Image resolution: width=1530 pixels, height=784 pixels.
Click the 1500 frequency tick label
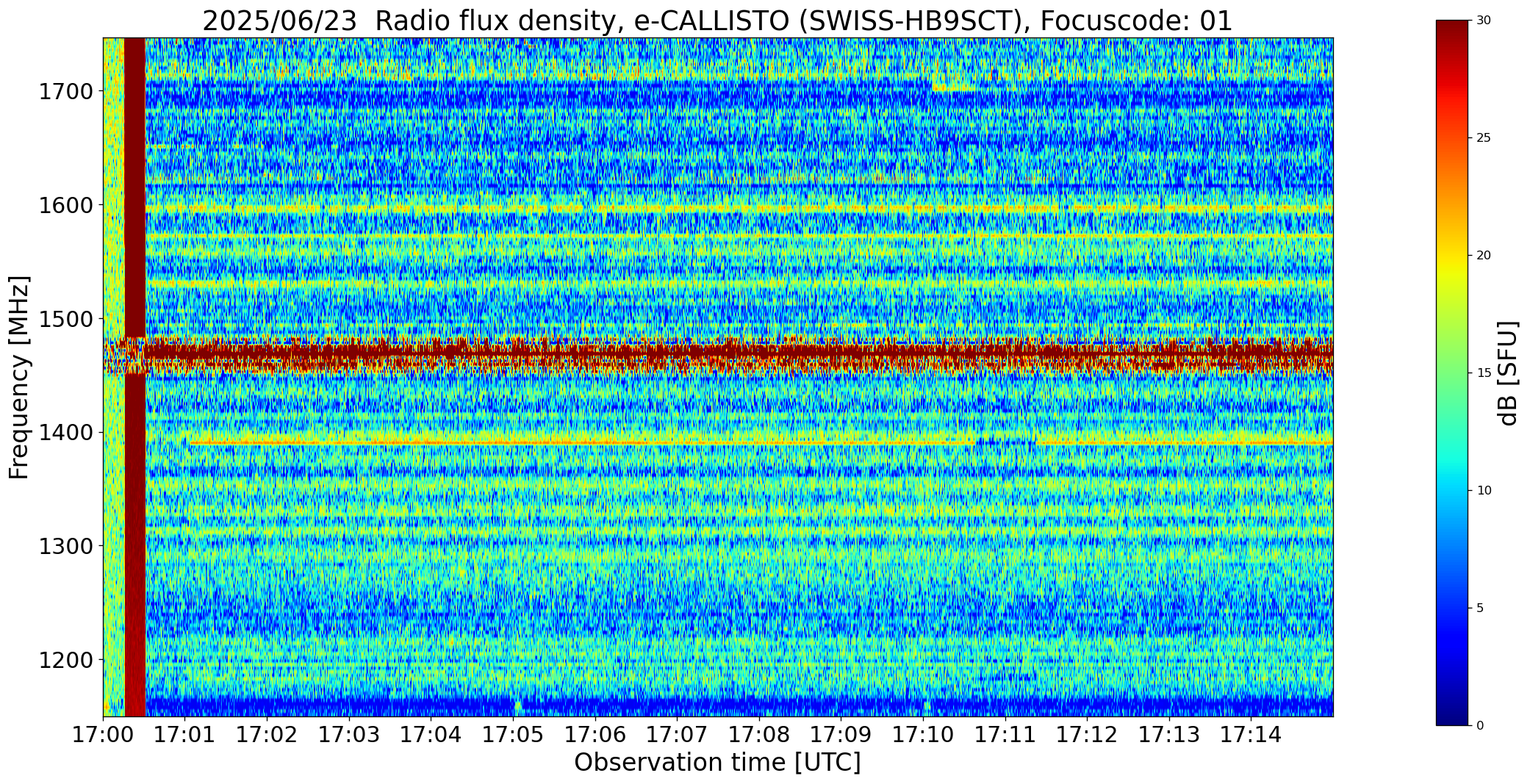[67, 319]
